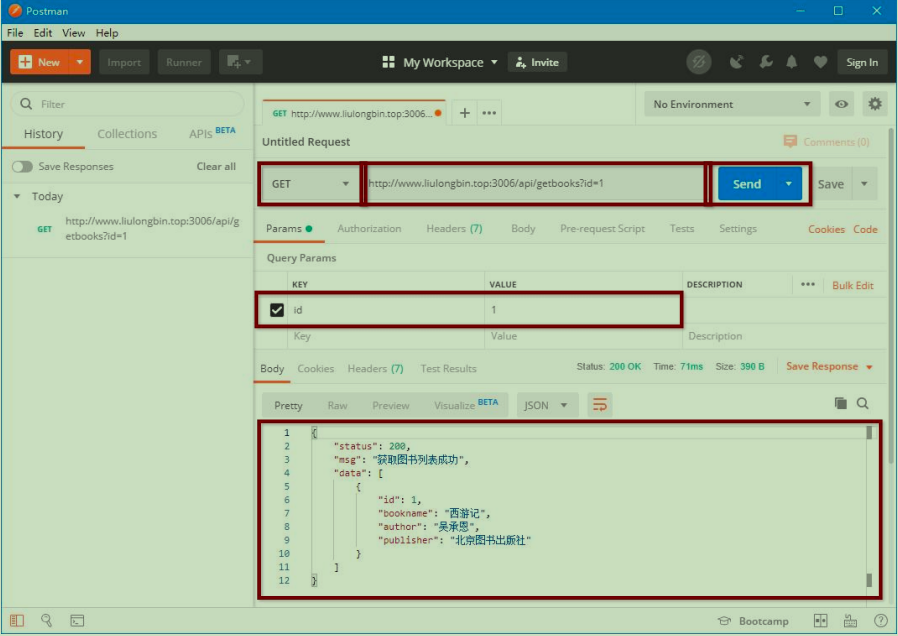
Task: Click the Comments speech bubble icon
Action: 790,141
